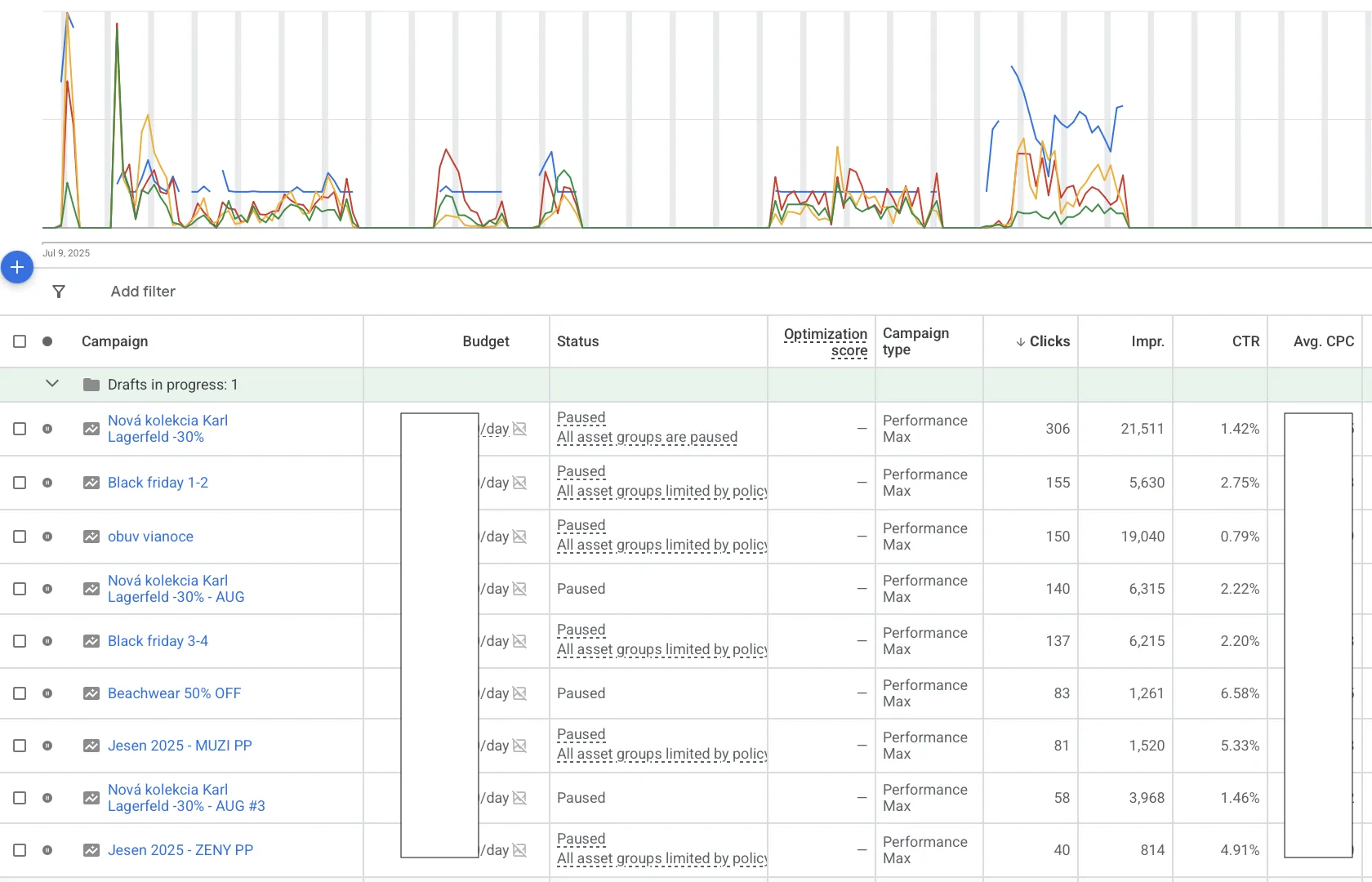Sort by the Optimization score header
The height and width of the screenshot is (882, 1372).
click(x=826, y=342)
